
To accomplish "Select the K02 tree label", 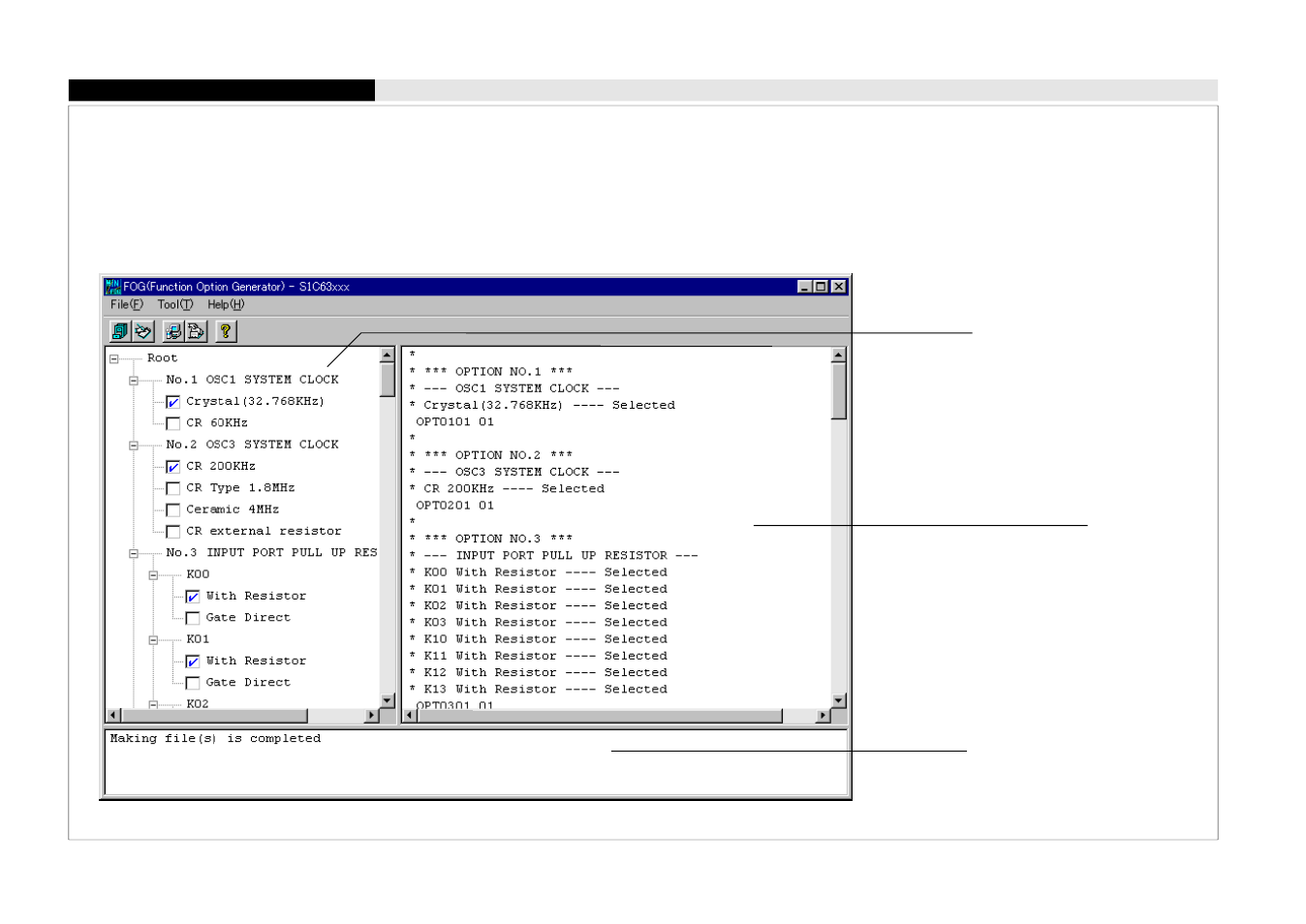I will click(x=198, y=704).
